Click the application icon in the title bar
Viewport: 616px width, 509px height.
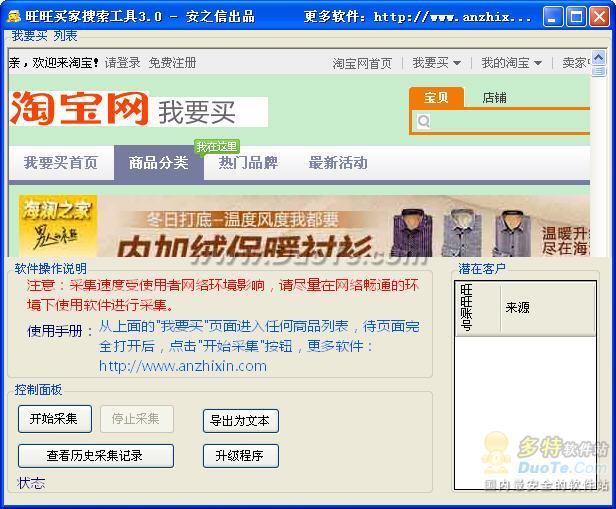[14, 16]
